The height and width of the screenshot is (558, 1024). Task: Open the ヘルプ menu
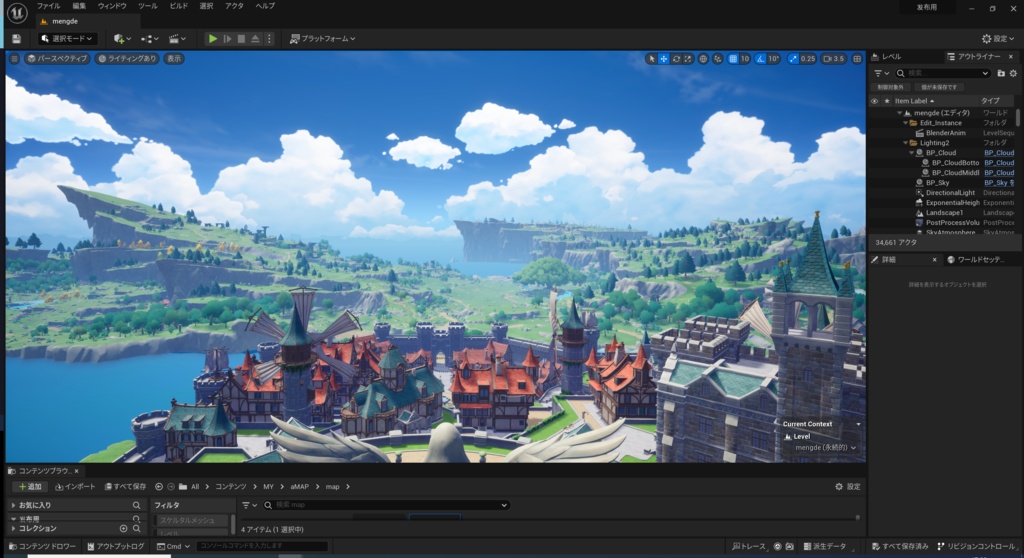click(x=264, y=6)
